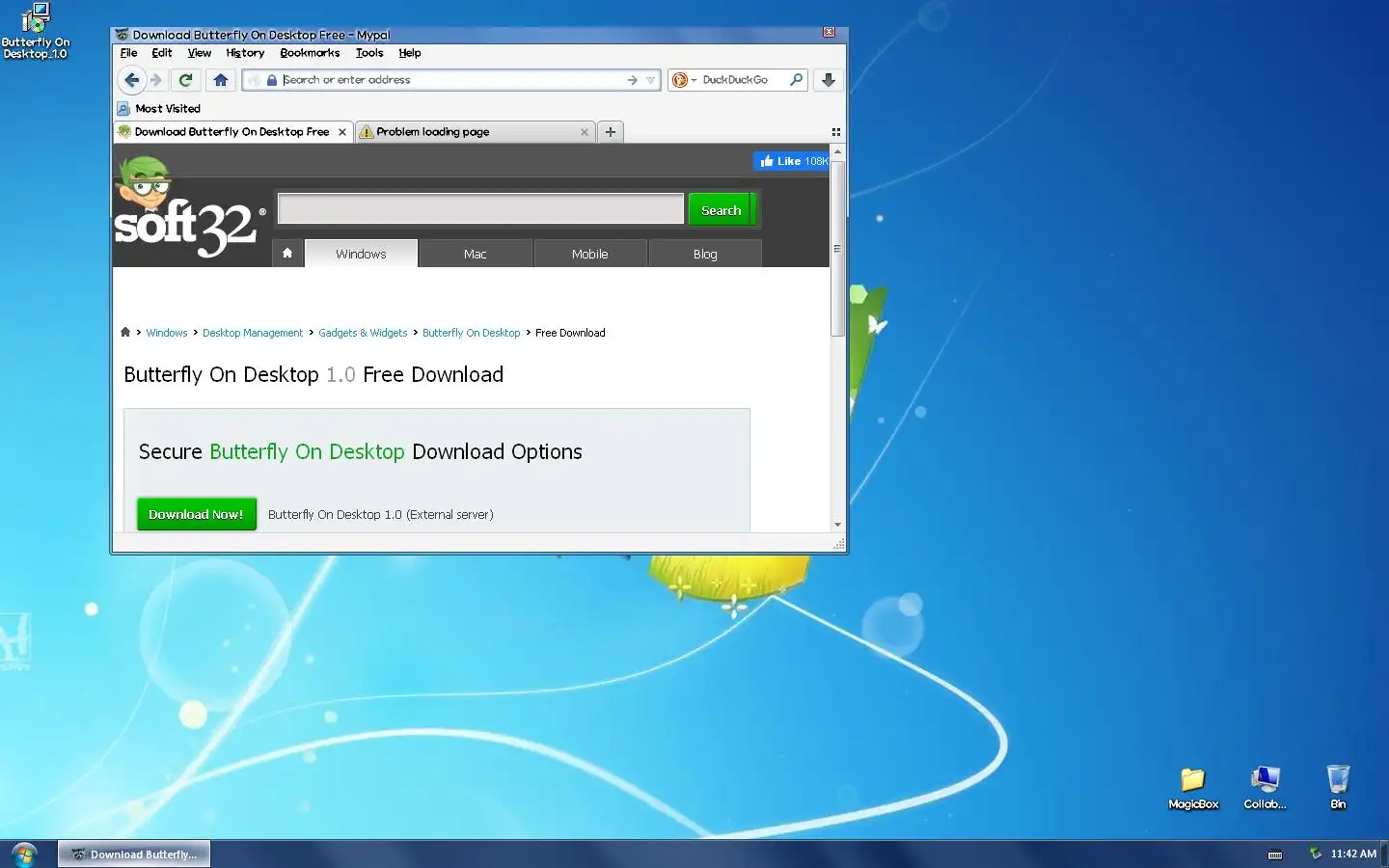Screen dimensions: 1389x868
Task: Open the Downloads arrow button
Action: click(829, 80)
